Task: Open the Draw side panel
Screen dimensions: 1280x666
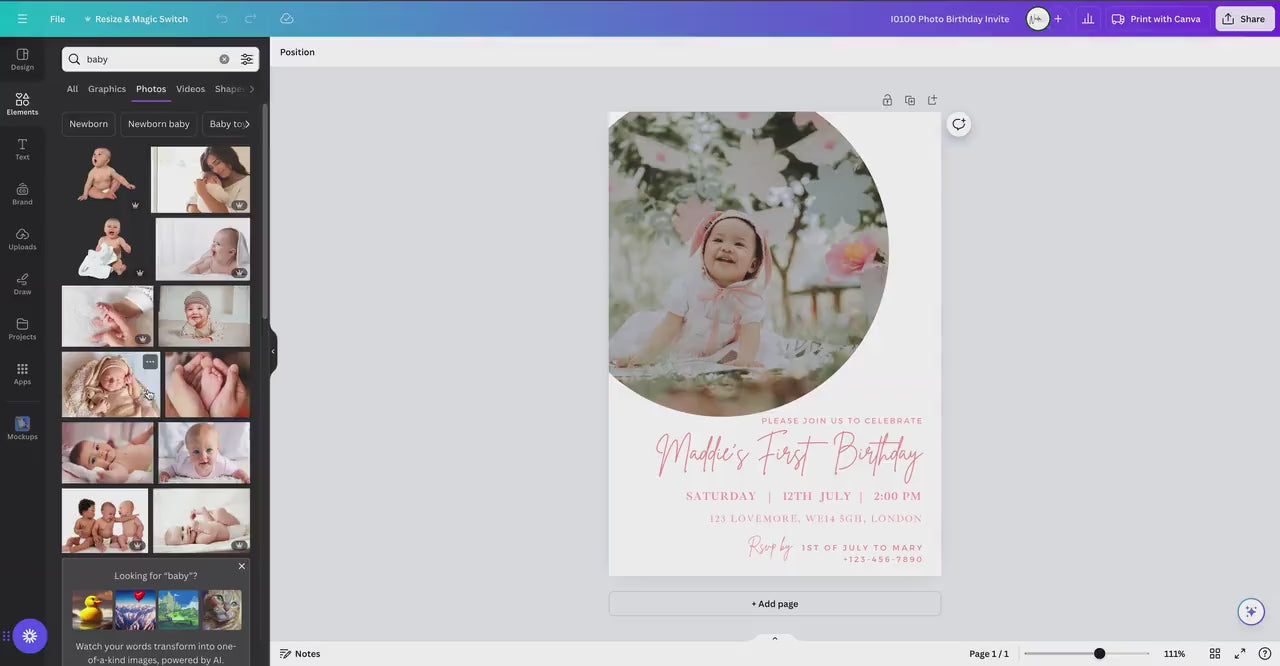Action: [x=22, y=284]
